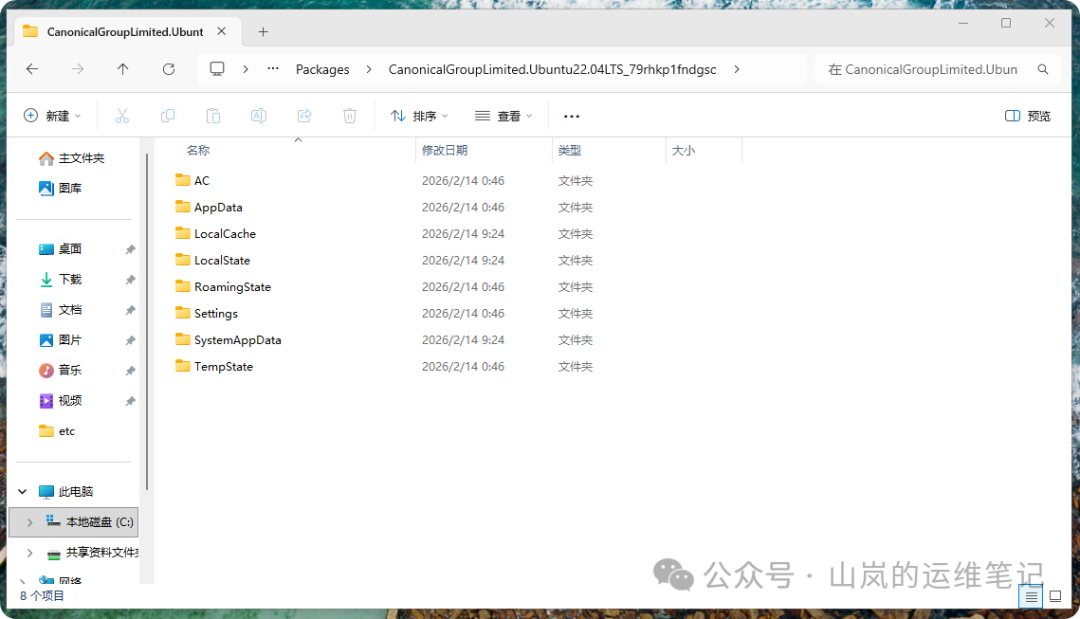Click the Refresh icon in the address bar

[168, 68]
